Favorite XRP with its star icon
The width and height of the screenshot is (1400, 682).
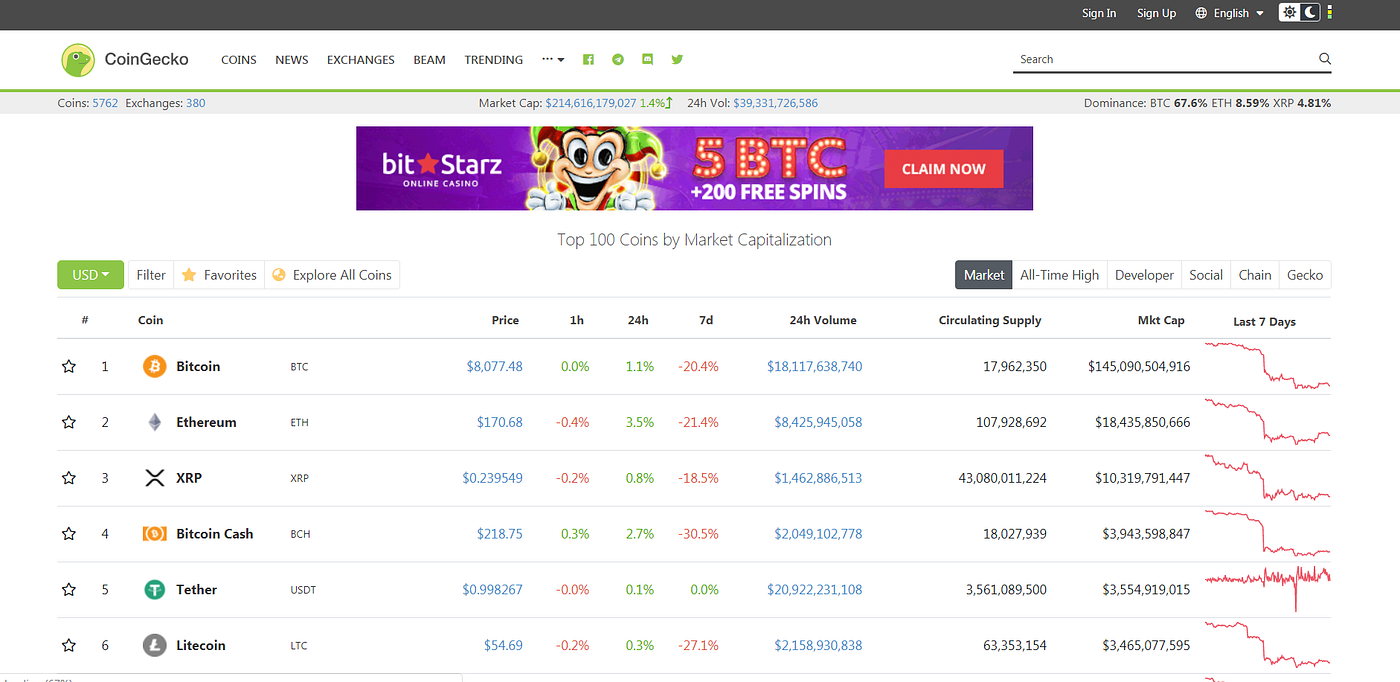[x=69, y=478]
